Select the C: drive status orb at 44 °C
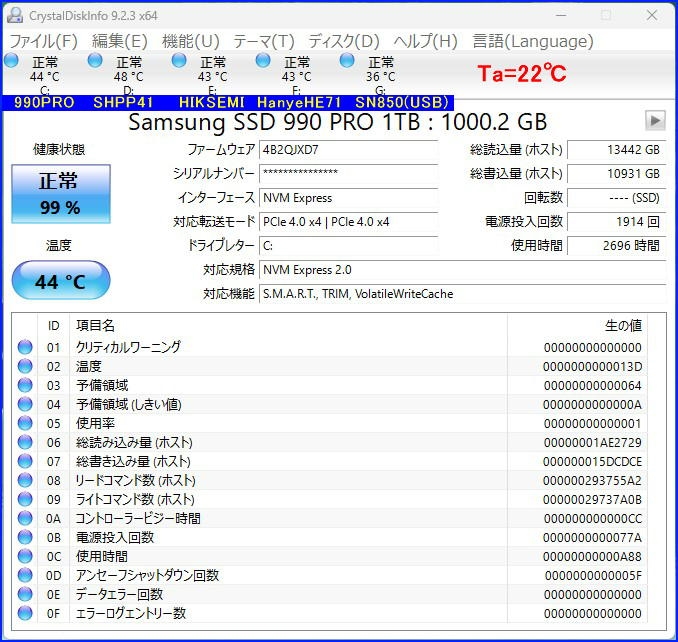678x642 pixels. [12, 60]
